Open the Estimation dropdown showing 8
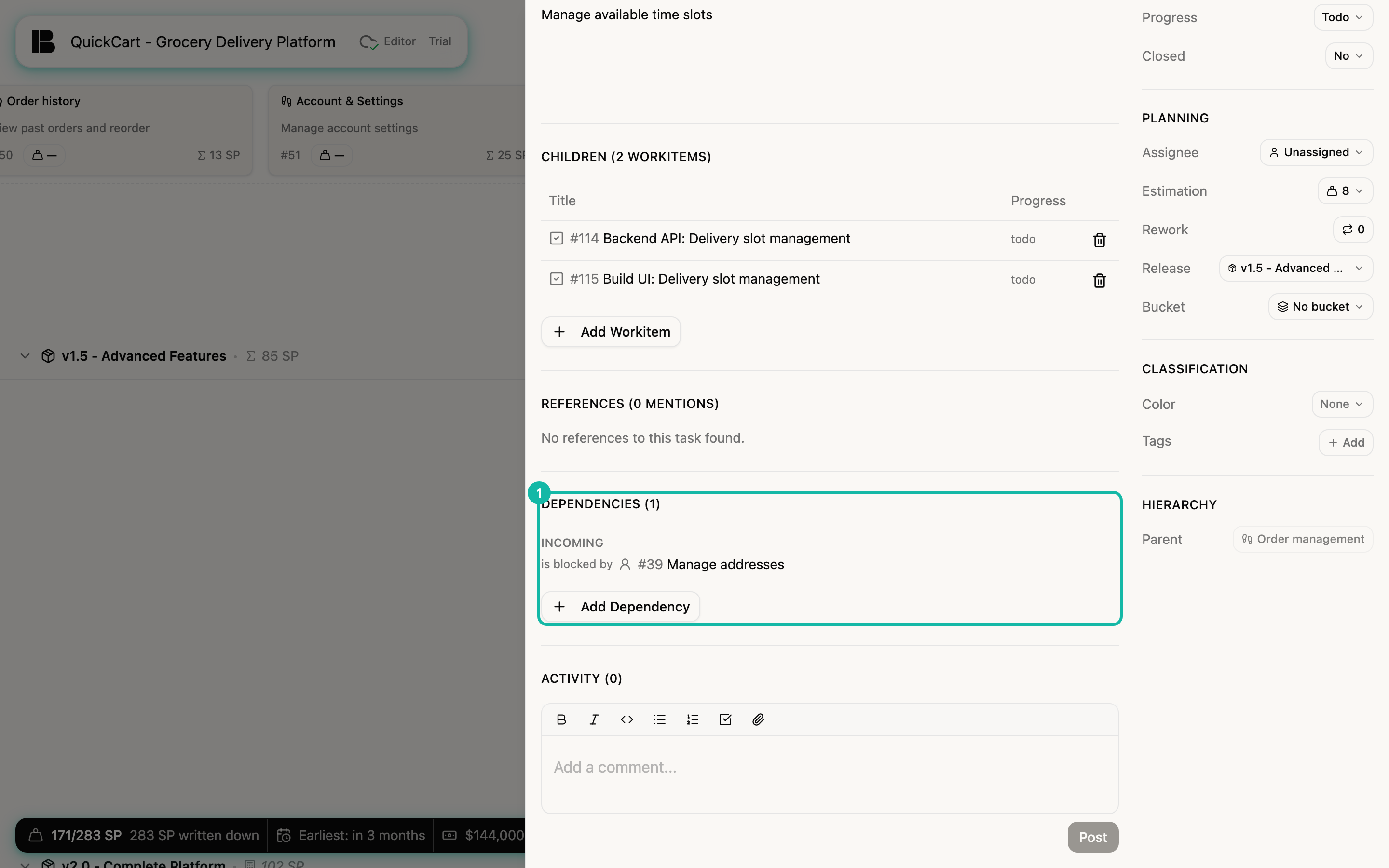The image size is (1389, 868). (x=1345, y=190)
